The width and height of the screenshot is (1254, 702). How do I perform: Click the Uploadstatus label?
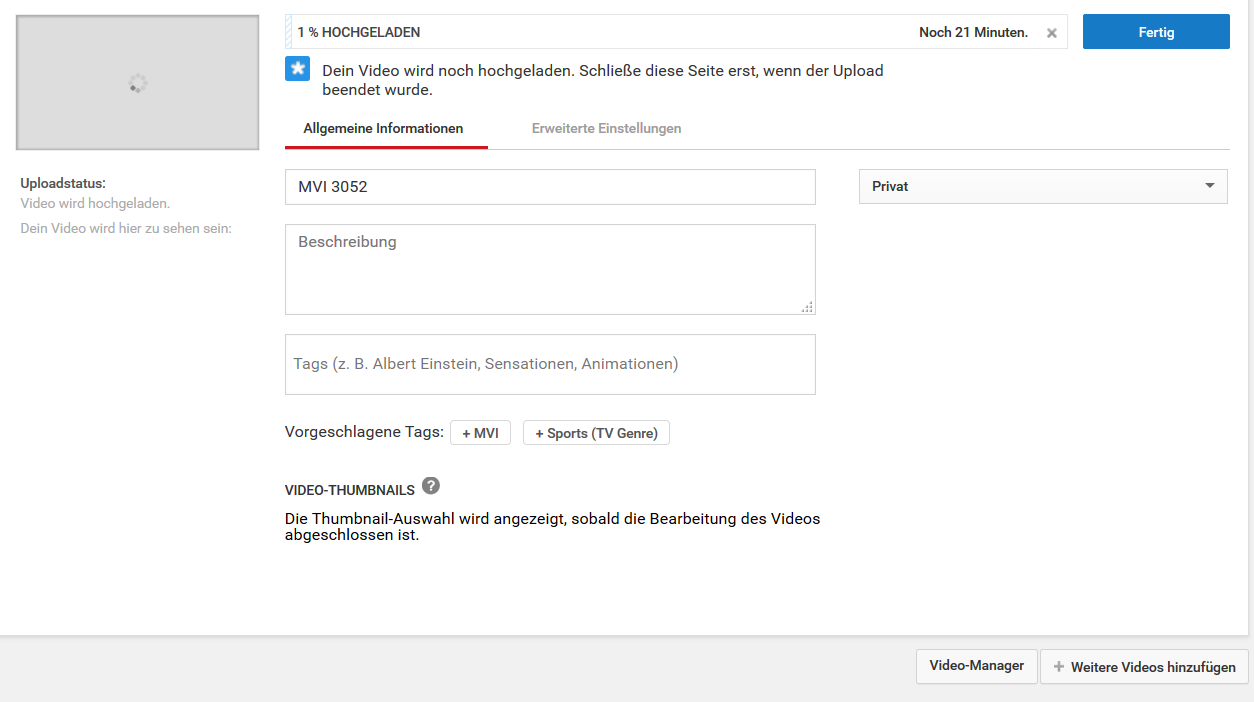tap(63, 183)
